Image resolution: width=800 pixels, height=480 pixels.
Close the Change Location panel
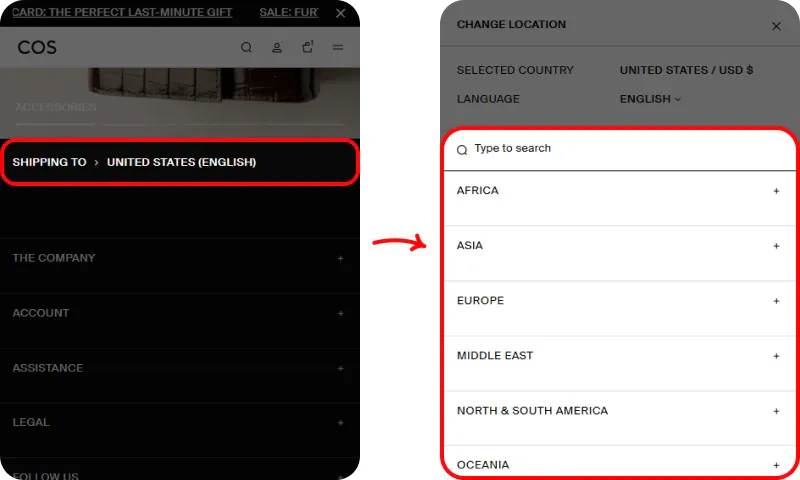pyautogui.click(x=776, y=26)
